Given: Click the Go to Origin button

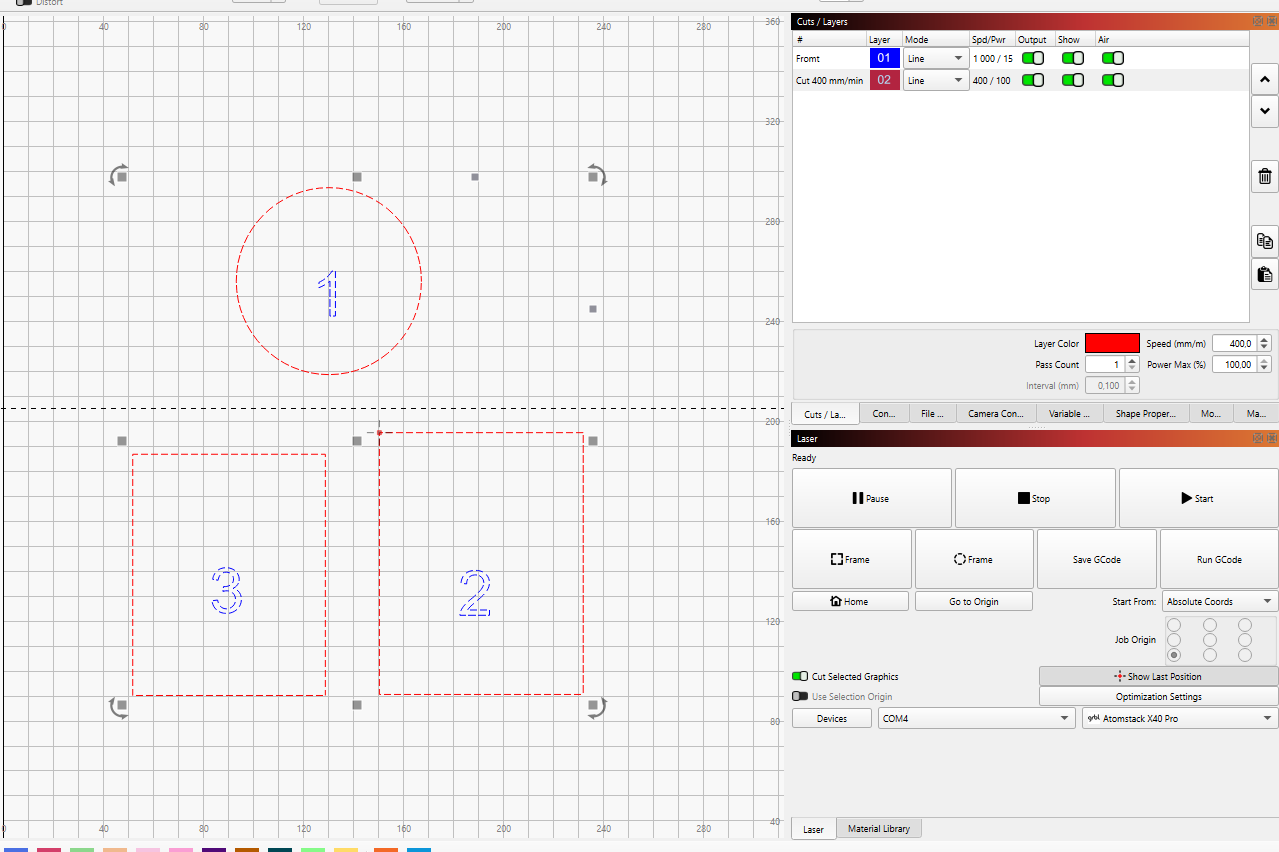Looking at the screenshot, I should 974,601.
